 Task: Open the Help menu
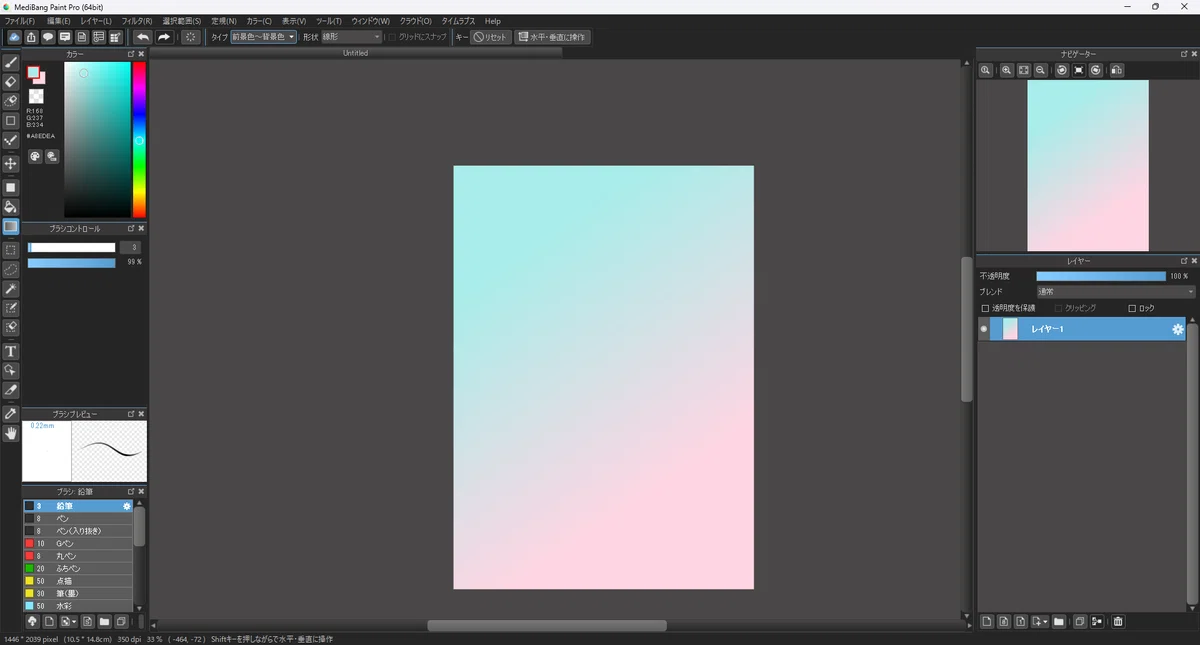(492, 21)
